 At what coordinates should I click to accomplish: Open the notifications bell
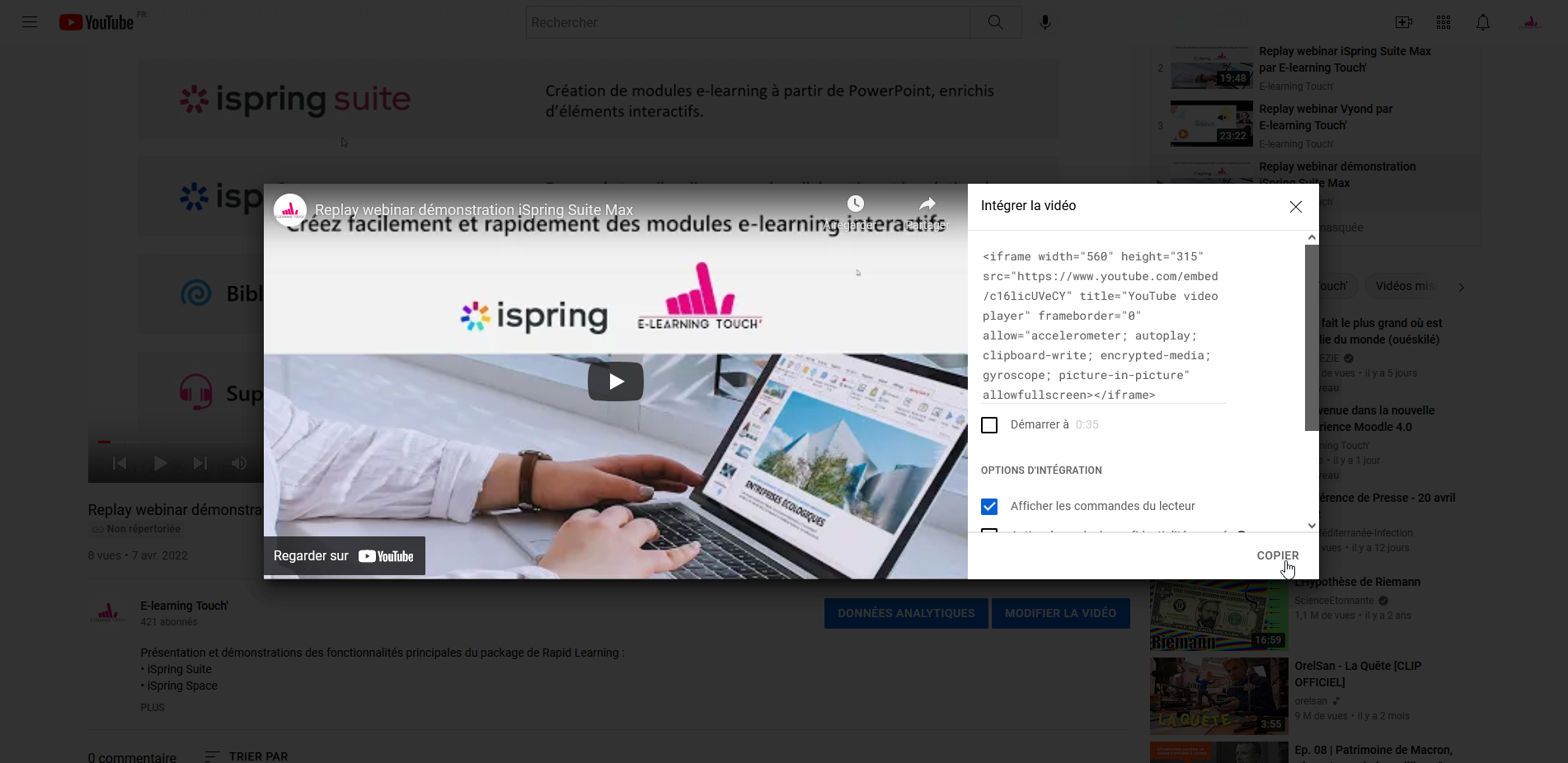[x=1482, y=22]
